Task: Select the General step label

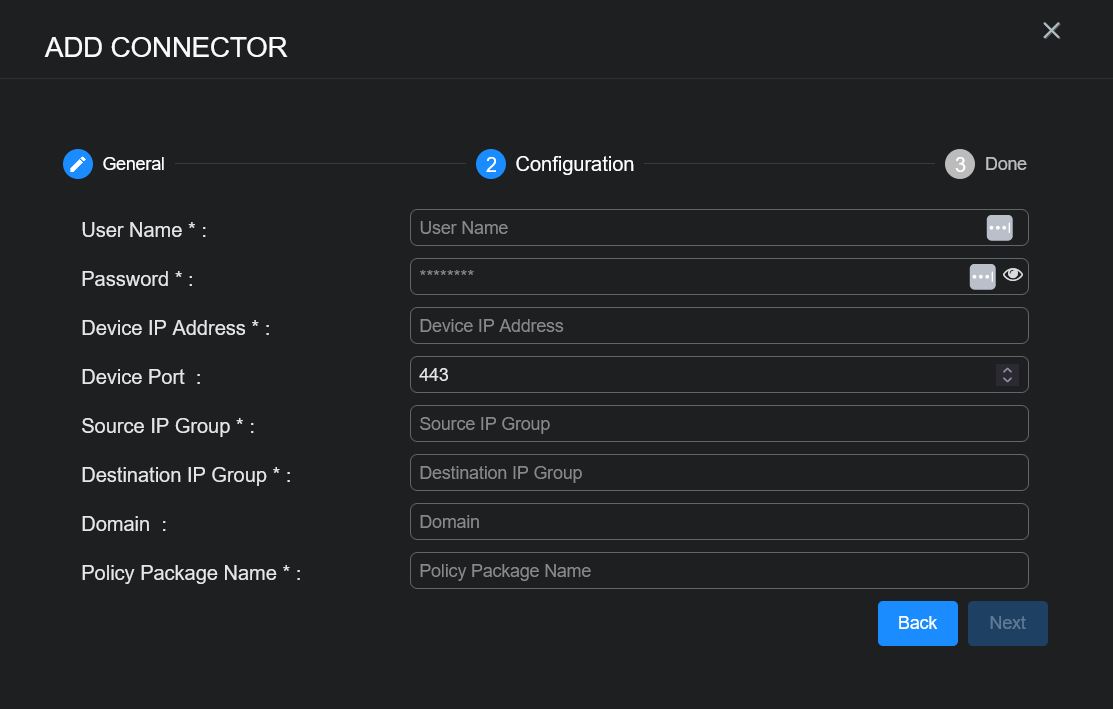Action: point(133,164)
